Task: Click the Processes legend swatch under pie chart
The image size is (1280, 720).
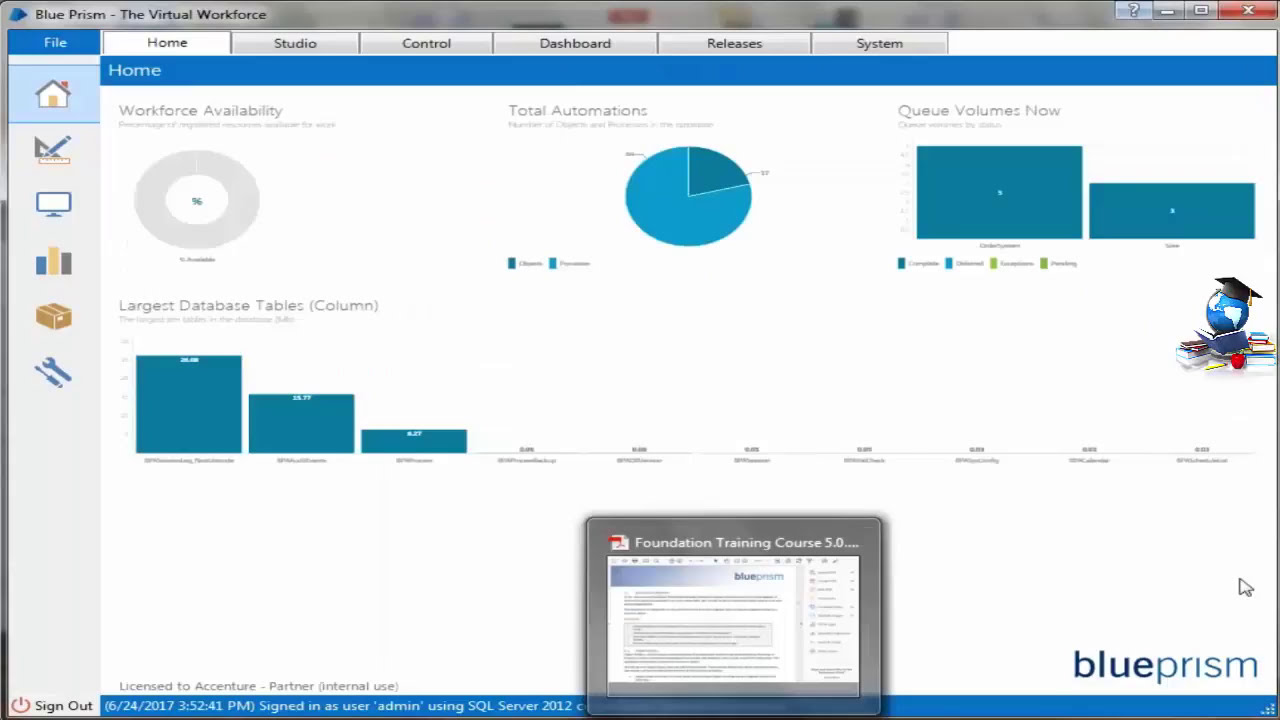Action: coord(553,263)
